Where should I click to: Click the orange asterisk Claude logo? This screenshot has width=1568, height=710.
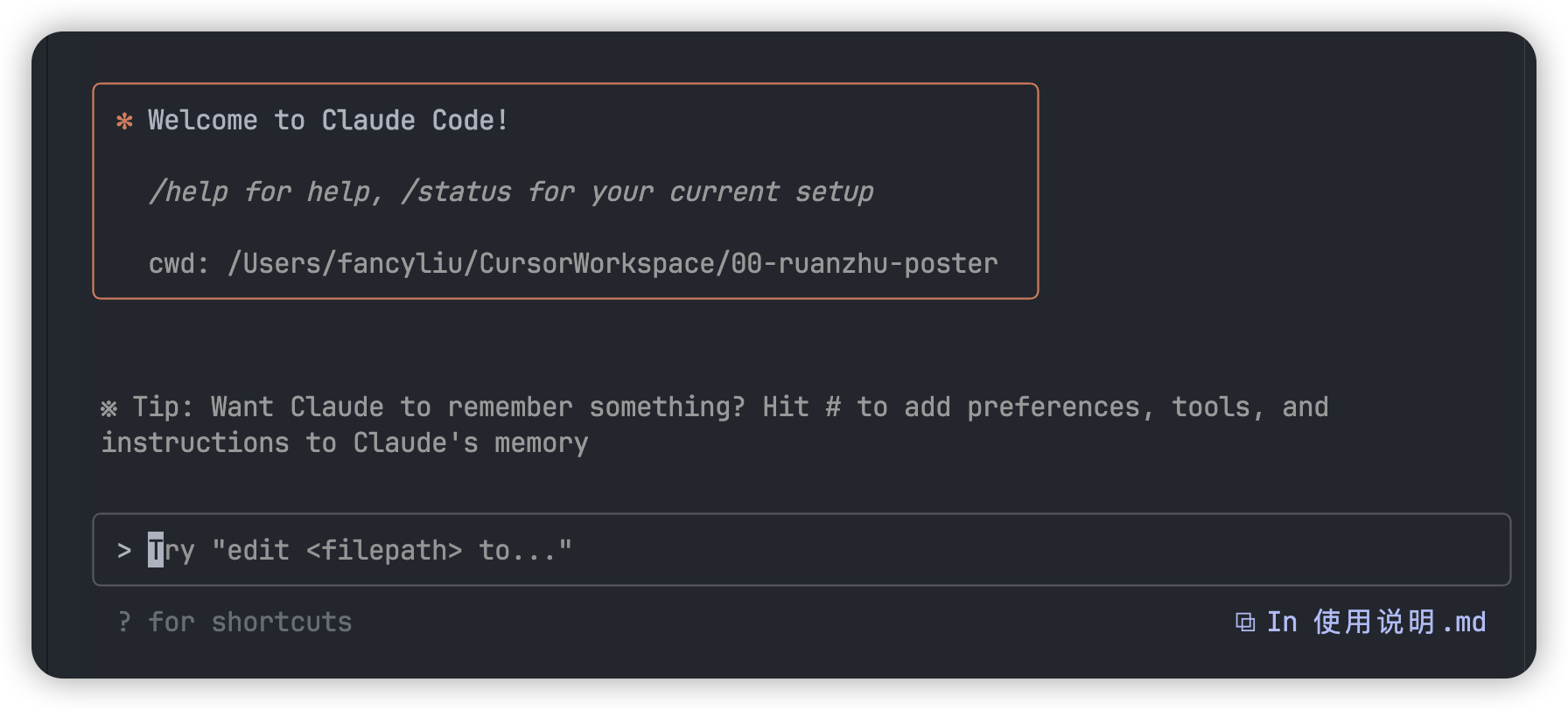pyautogui.click(x=124, y=121)
